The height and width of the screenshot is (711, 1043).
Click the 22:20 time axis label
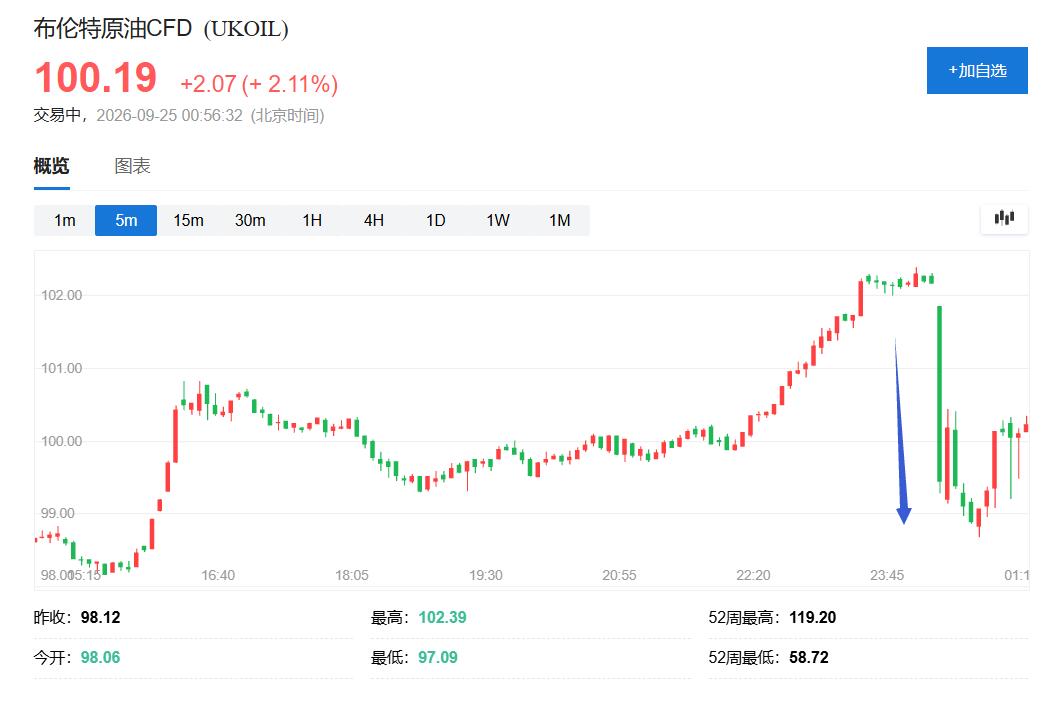pos(753,575)
